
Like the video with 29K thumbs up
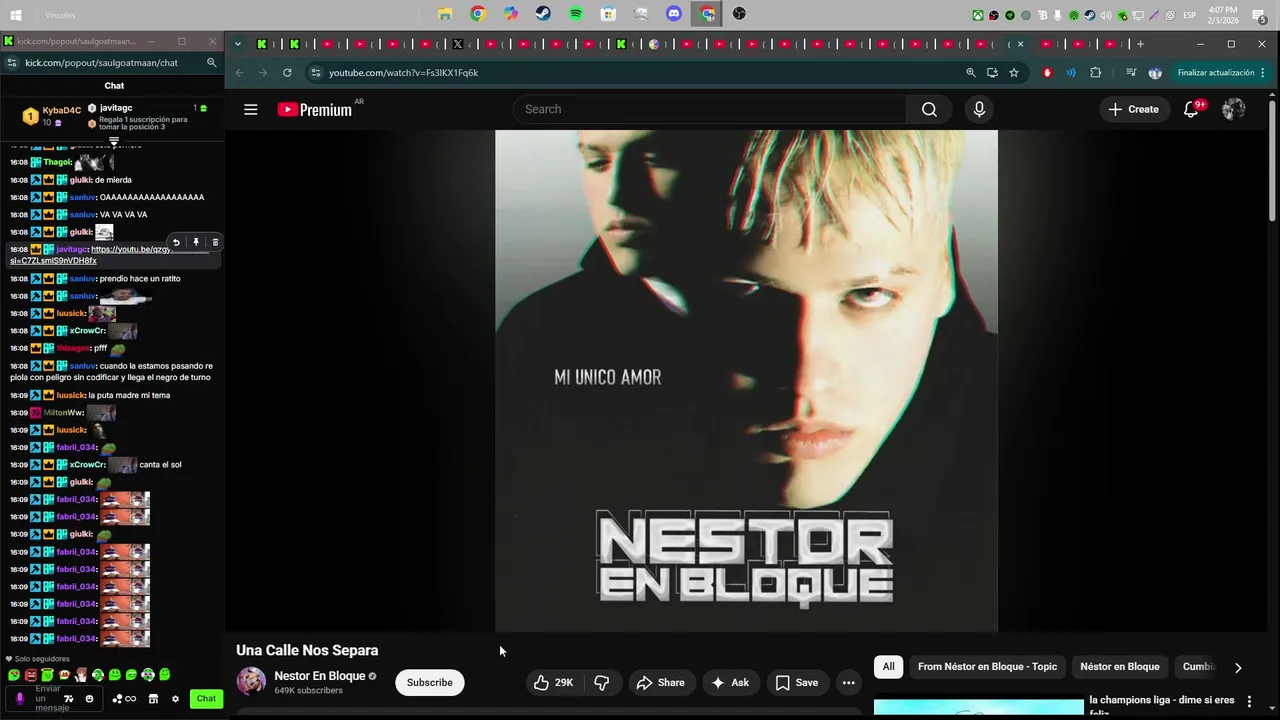point(553,683)
